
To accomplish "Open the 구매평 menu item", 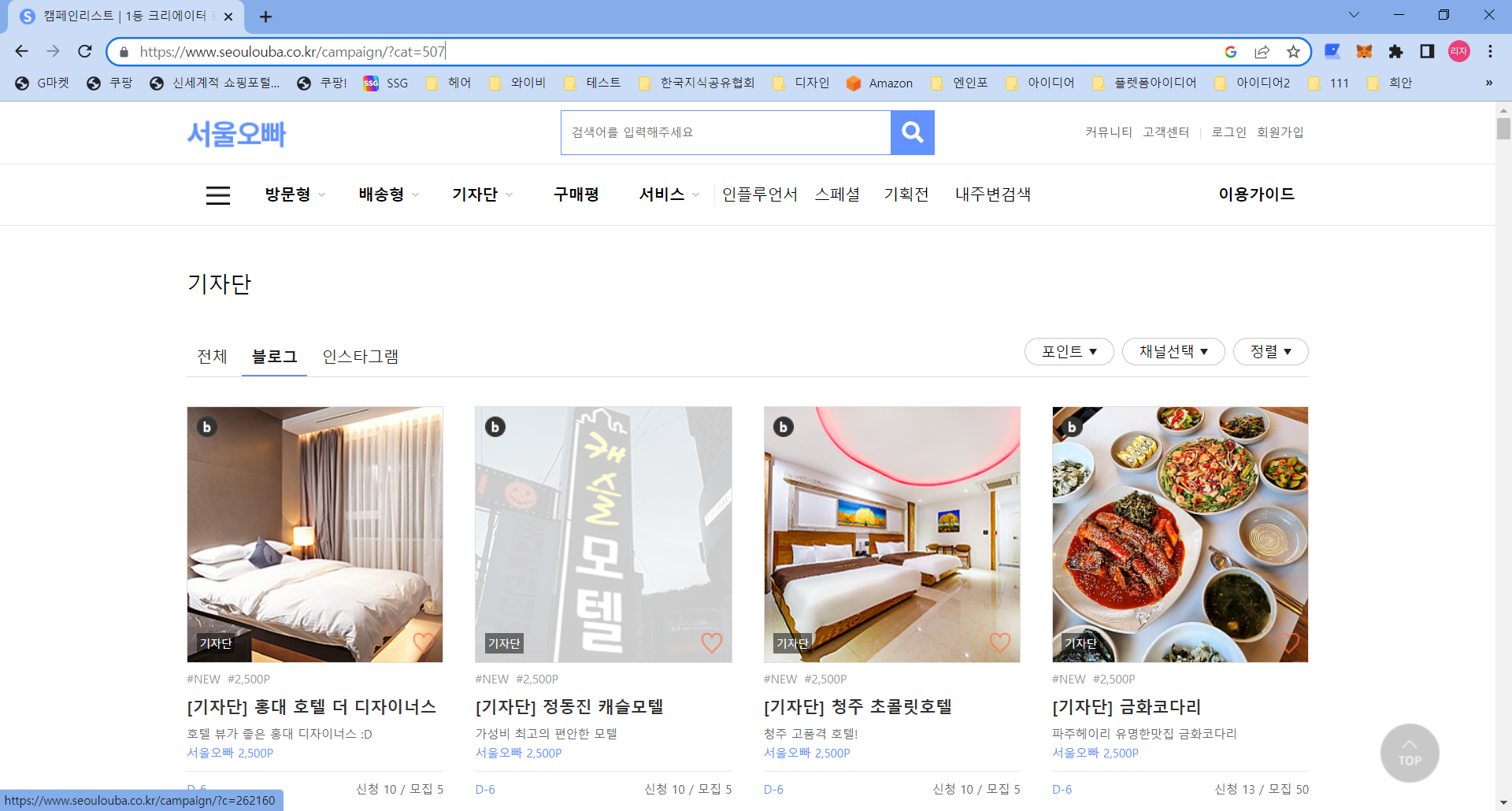I will (x=576, y=194).
